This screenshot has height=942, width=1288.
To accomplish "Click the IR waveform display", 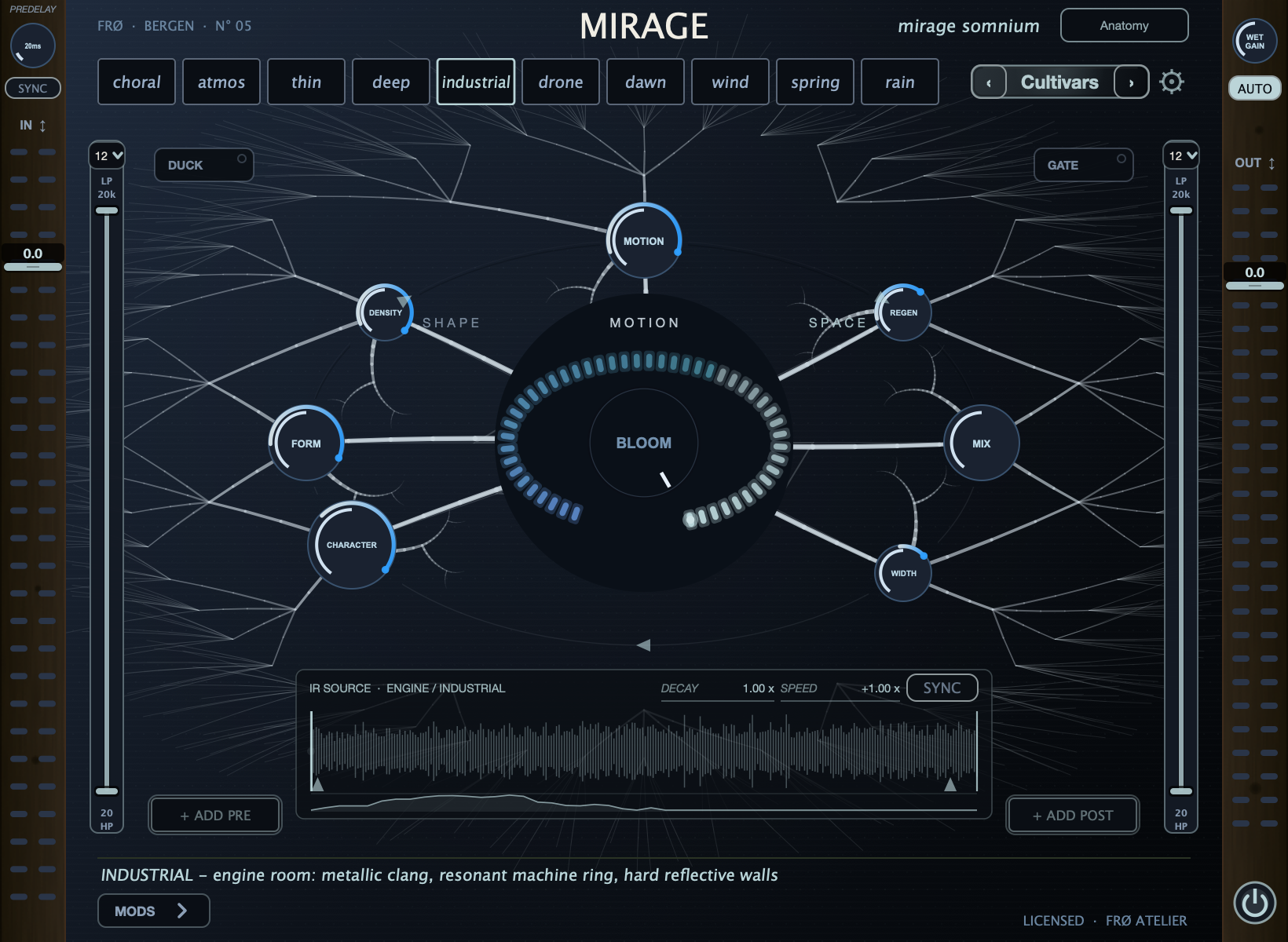I will [x=644, y=751].
